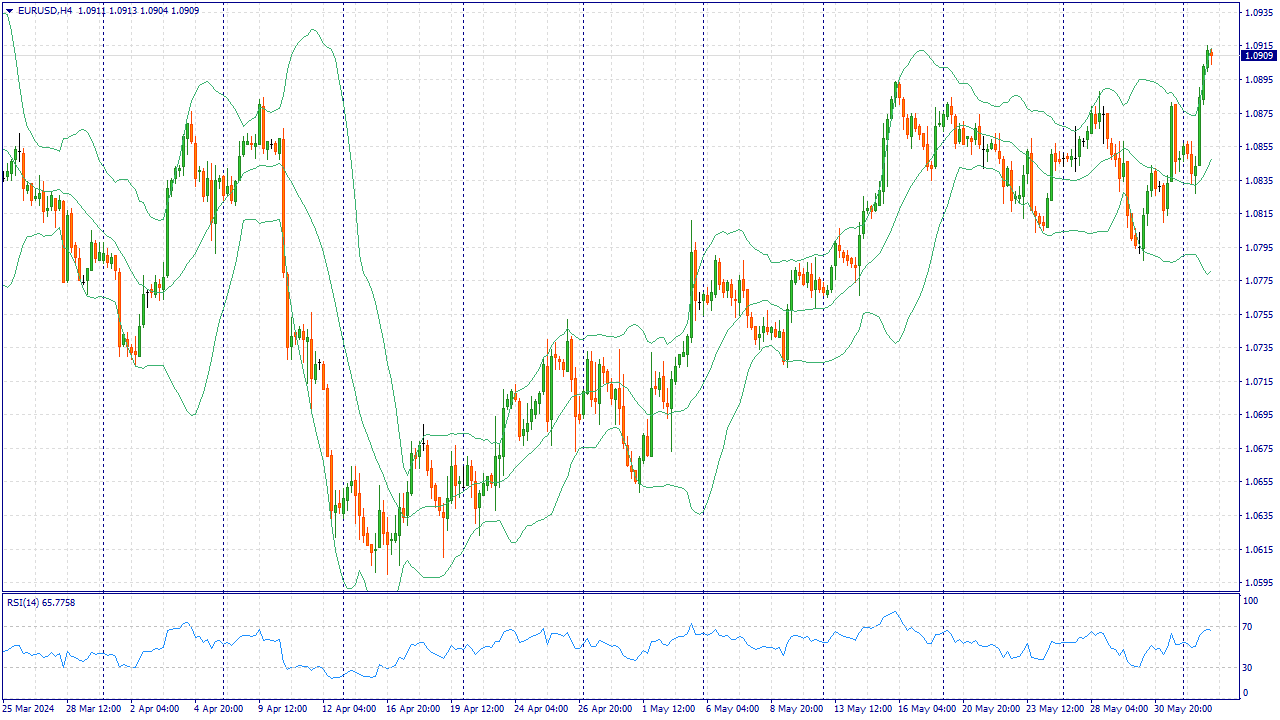Click the 24 Apr 04:00 time label

[540, 709]
